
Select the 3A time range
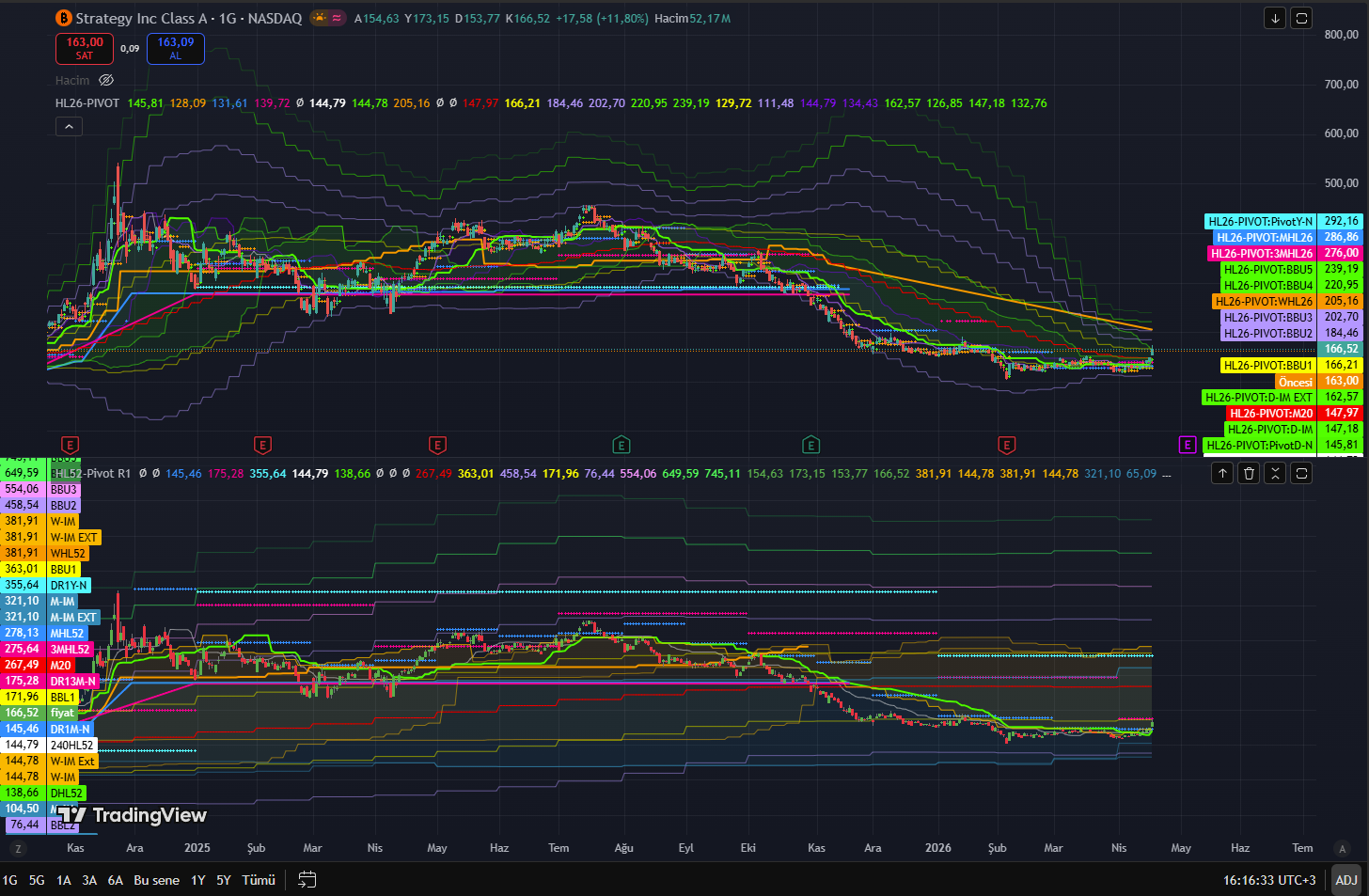pos(89,880)
